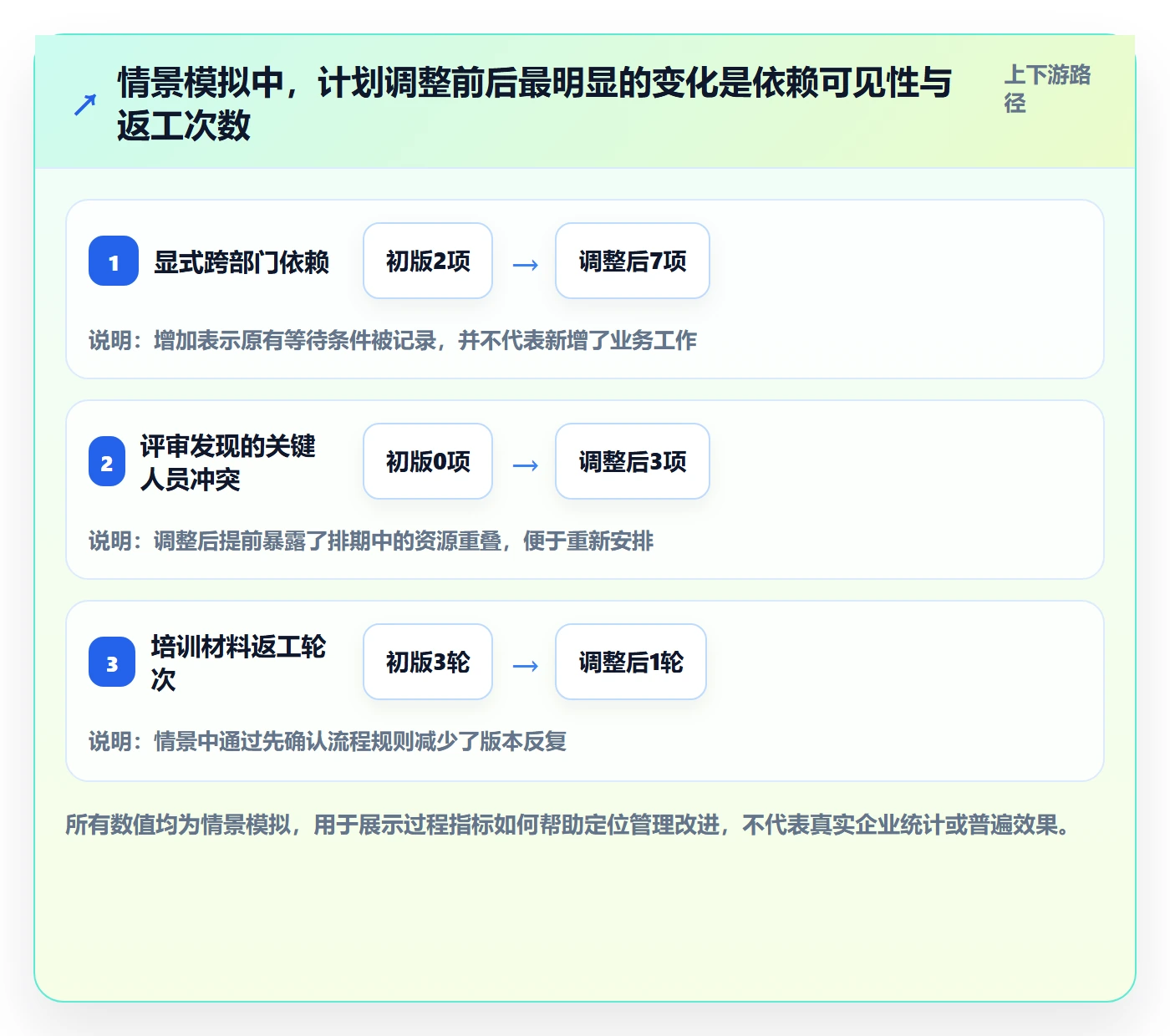Click the 调整后1轮 value chip
This screenshot has height=1036, width=1170.
631,662
